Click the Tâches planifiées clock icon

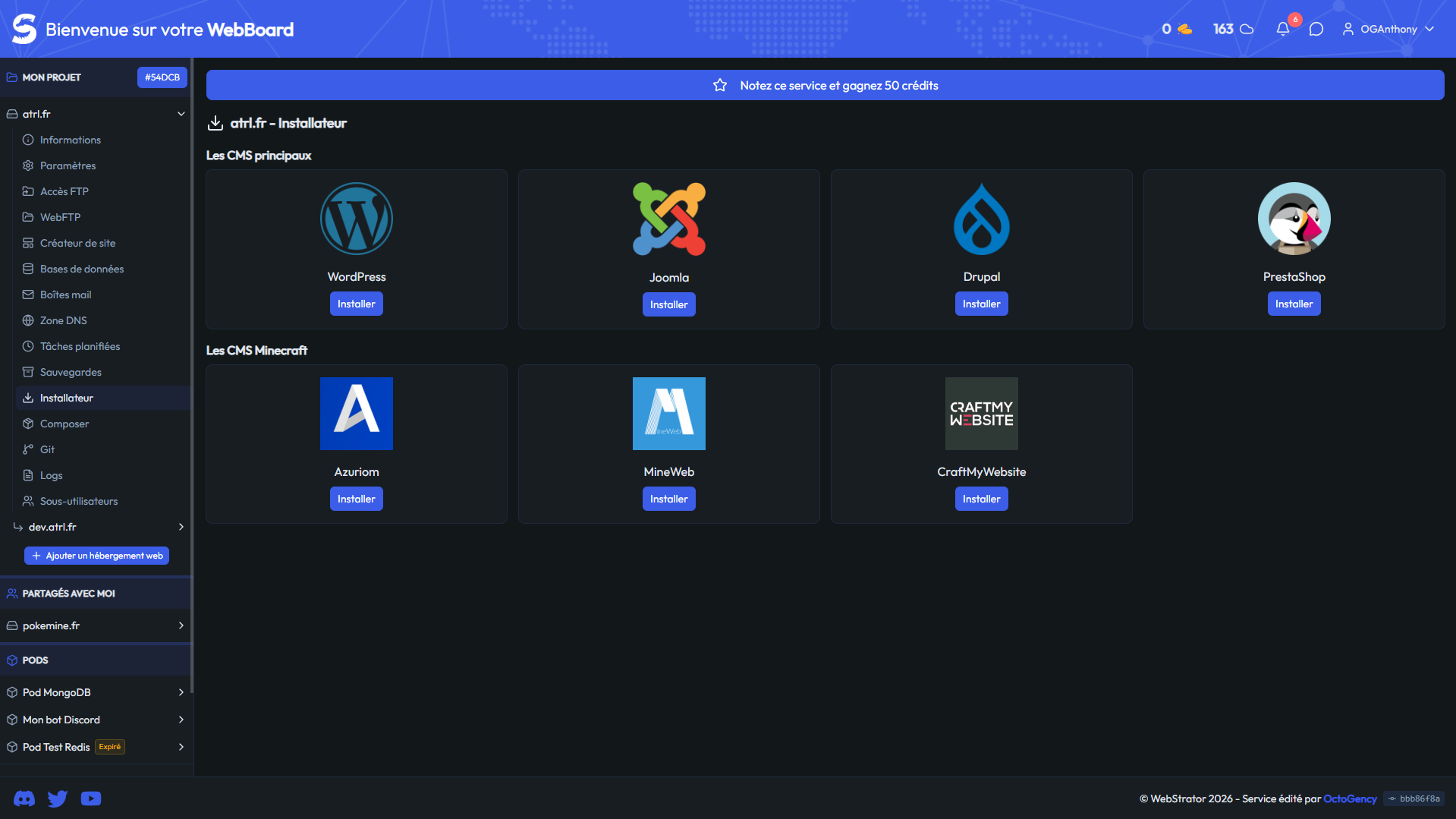[x=28, y=346]
